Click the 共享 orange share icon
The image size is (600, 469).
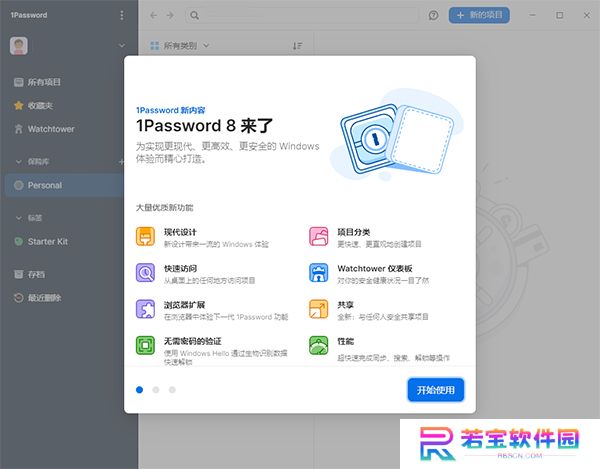[x=319, y=309]
